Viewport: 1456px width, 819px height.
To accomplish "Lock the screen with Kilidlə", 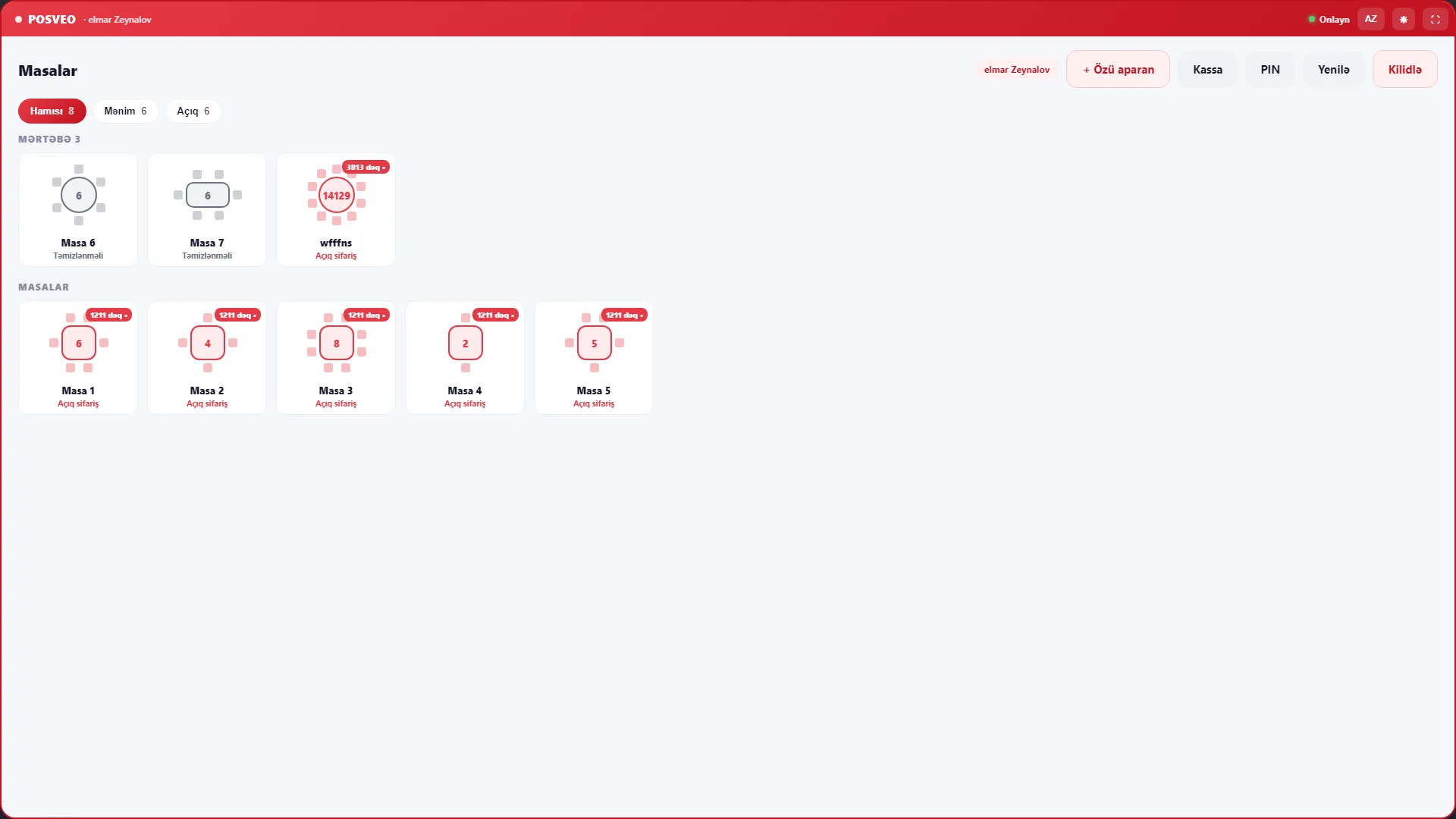I will 1404,70.
